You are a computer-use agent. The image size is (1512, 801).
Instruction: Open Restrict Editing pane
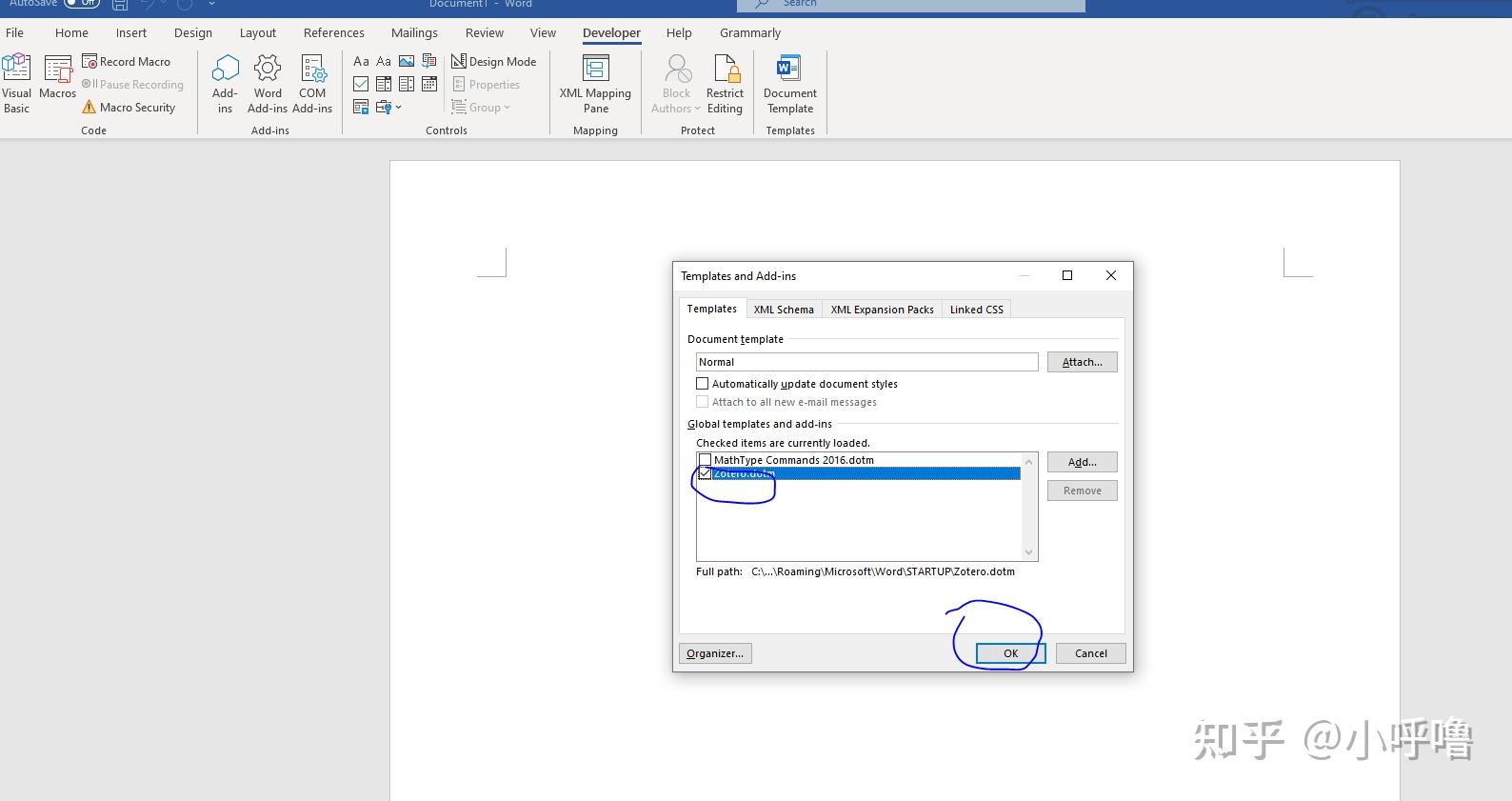coord(725,84)
